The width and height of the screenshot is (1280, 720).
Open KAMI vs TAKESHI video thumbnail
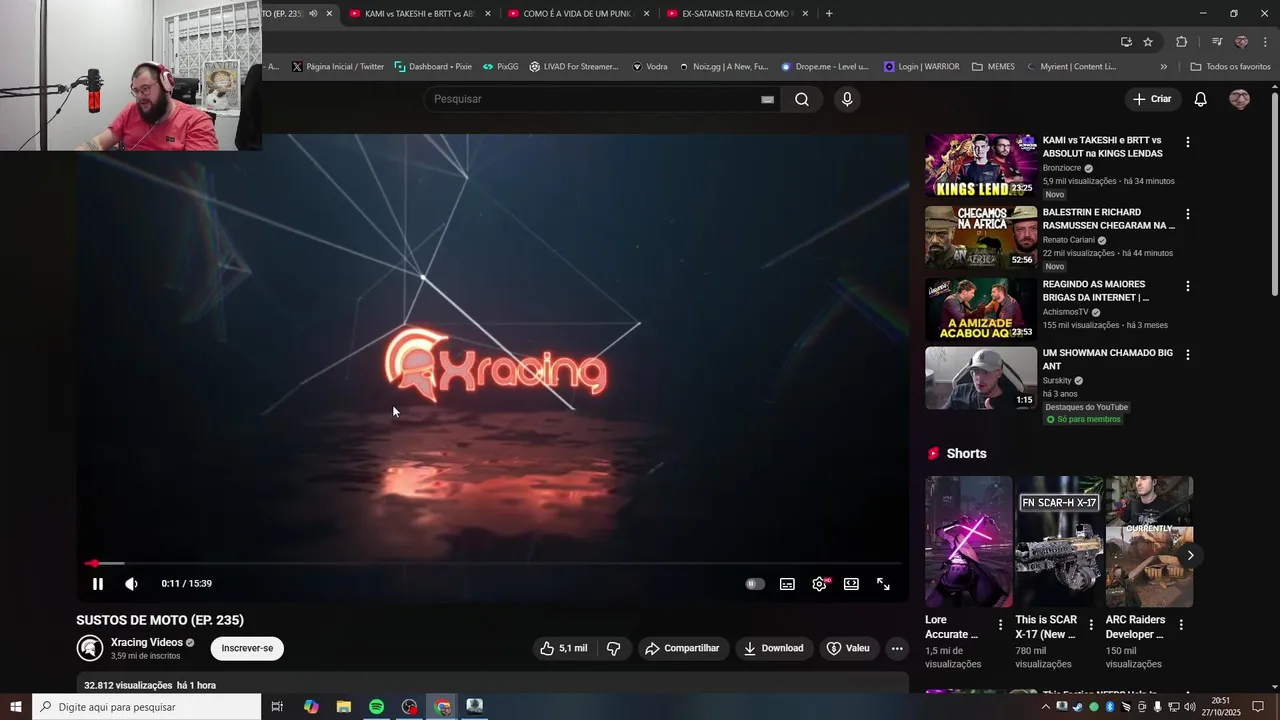[981, 166]
